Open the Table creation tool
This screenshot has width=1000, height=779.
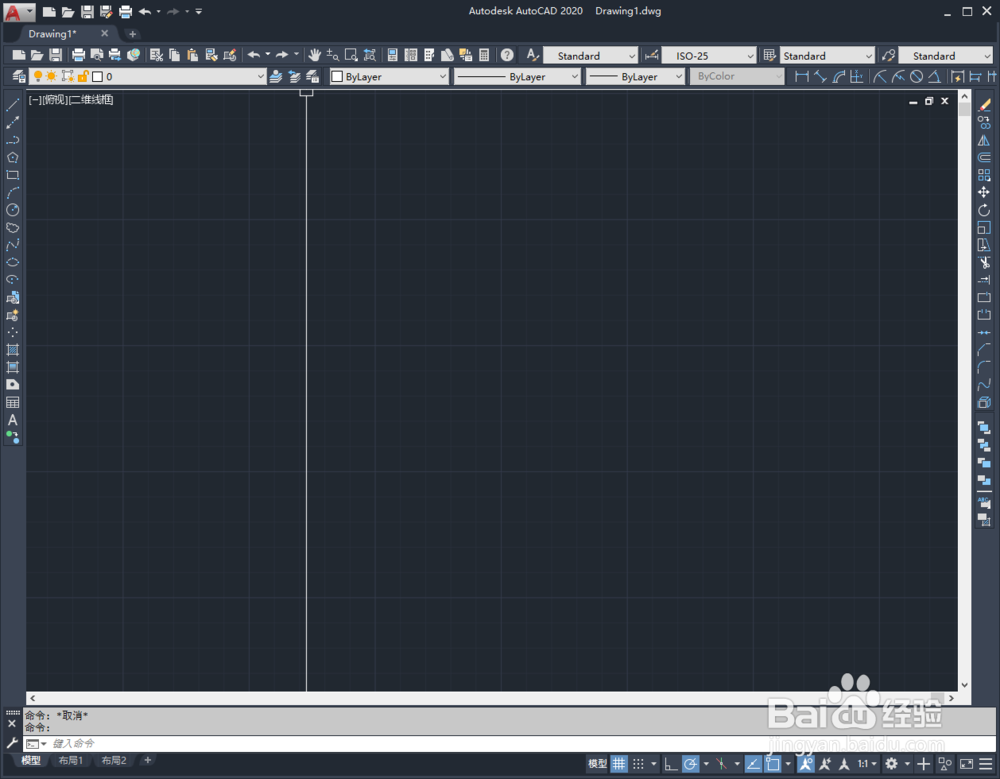[12, 400]
